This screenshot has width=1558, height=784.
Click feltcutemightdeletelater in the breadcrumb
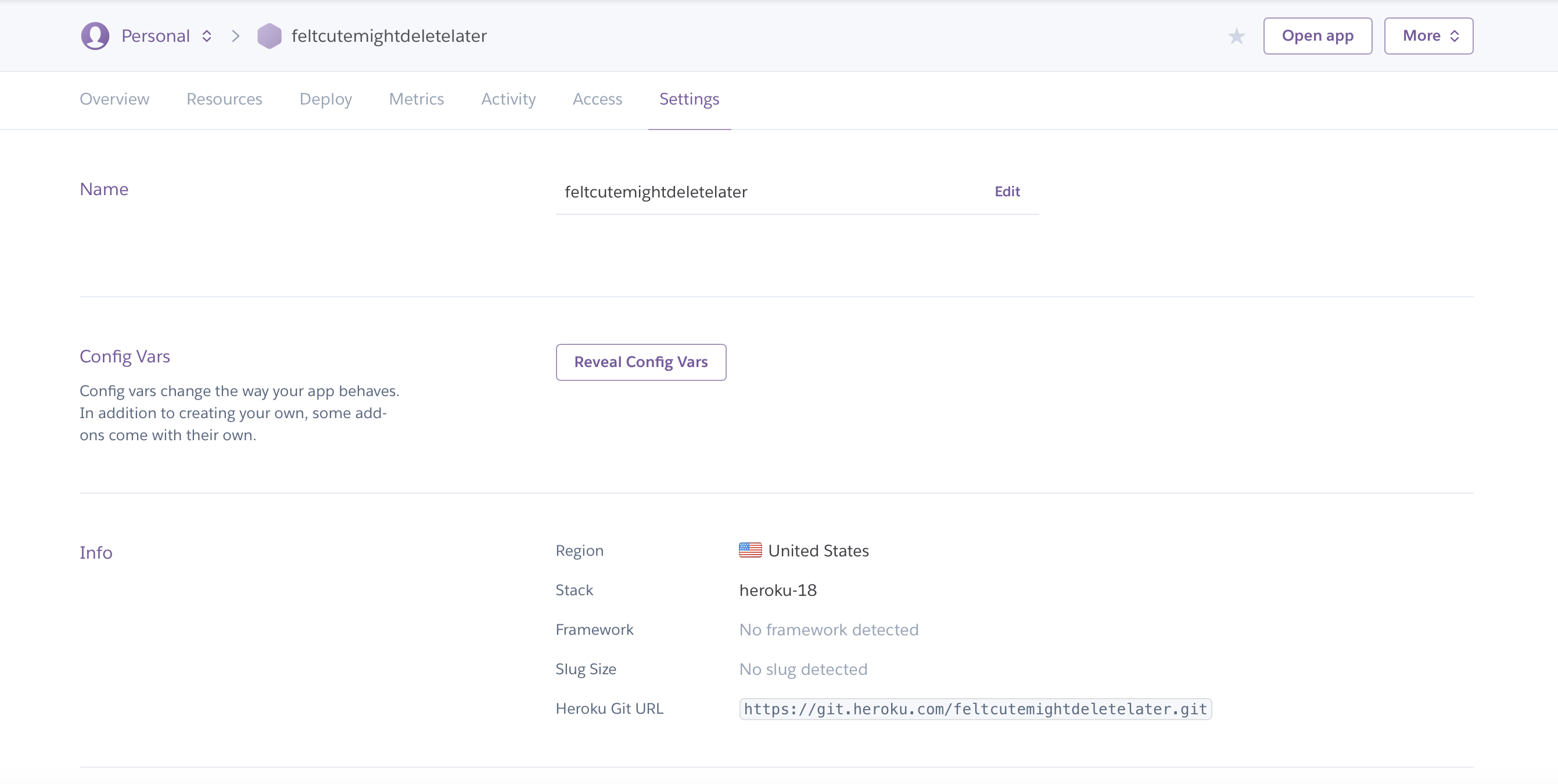(x=389, y=35)
